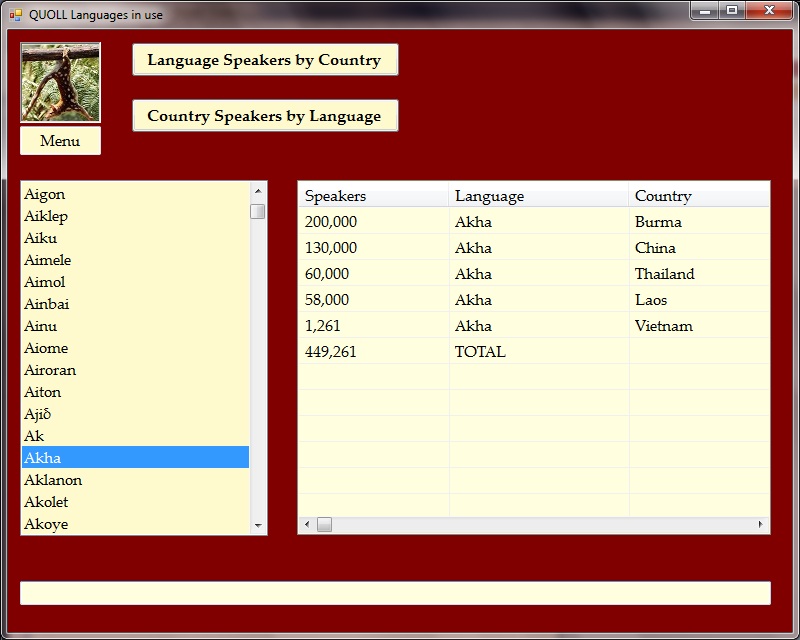Click the empty status text field

point(395,593)
